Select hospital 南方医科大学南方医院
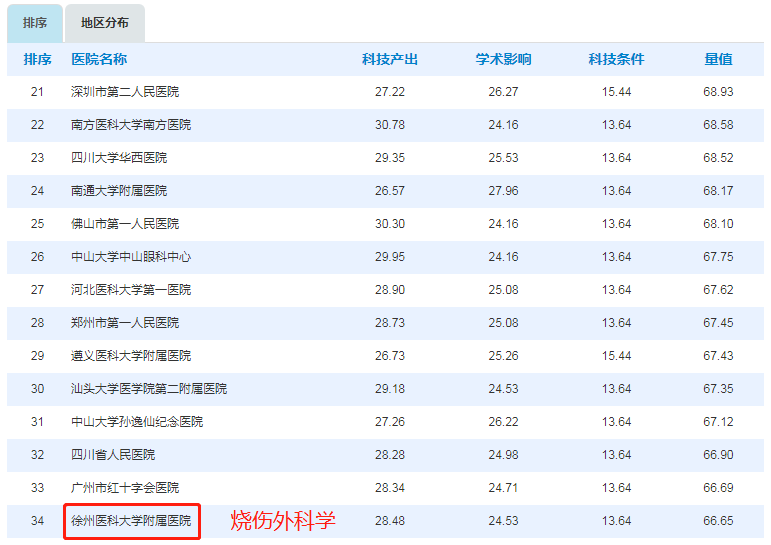The image size is (771, 545). pos(131,125)
